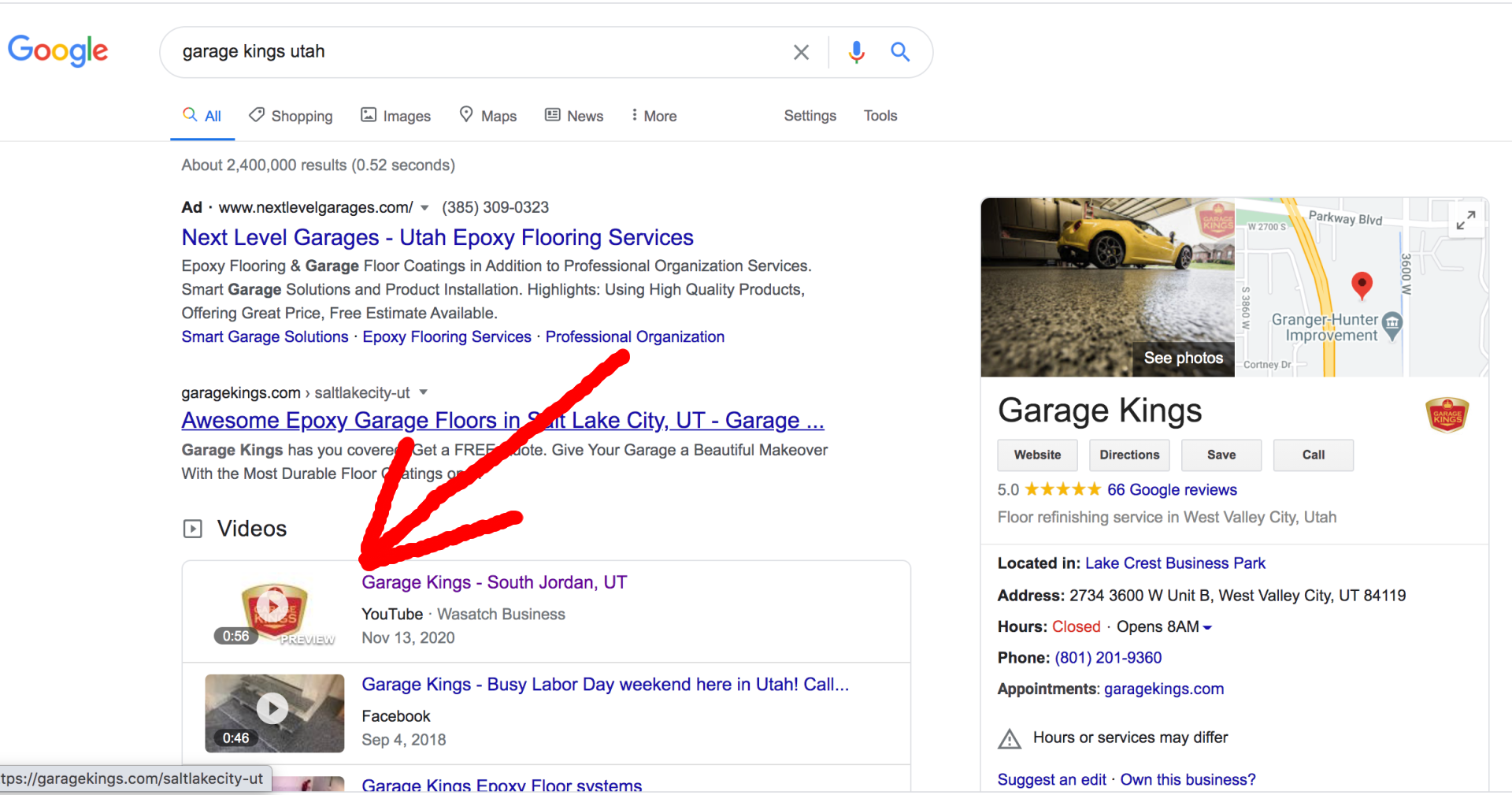Switch to the Shopping tab

tap(291, 116)
